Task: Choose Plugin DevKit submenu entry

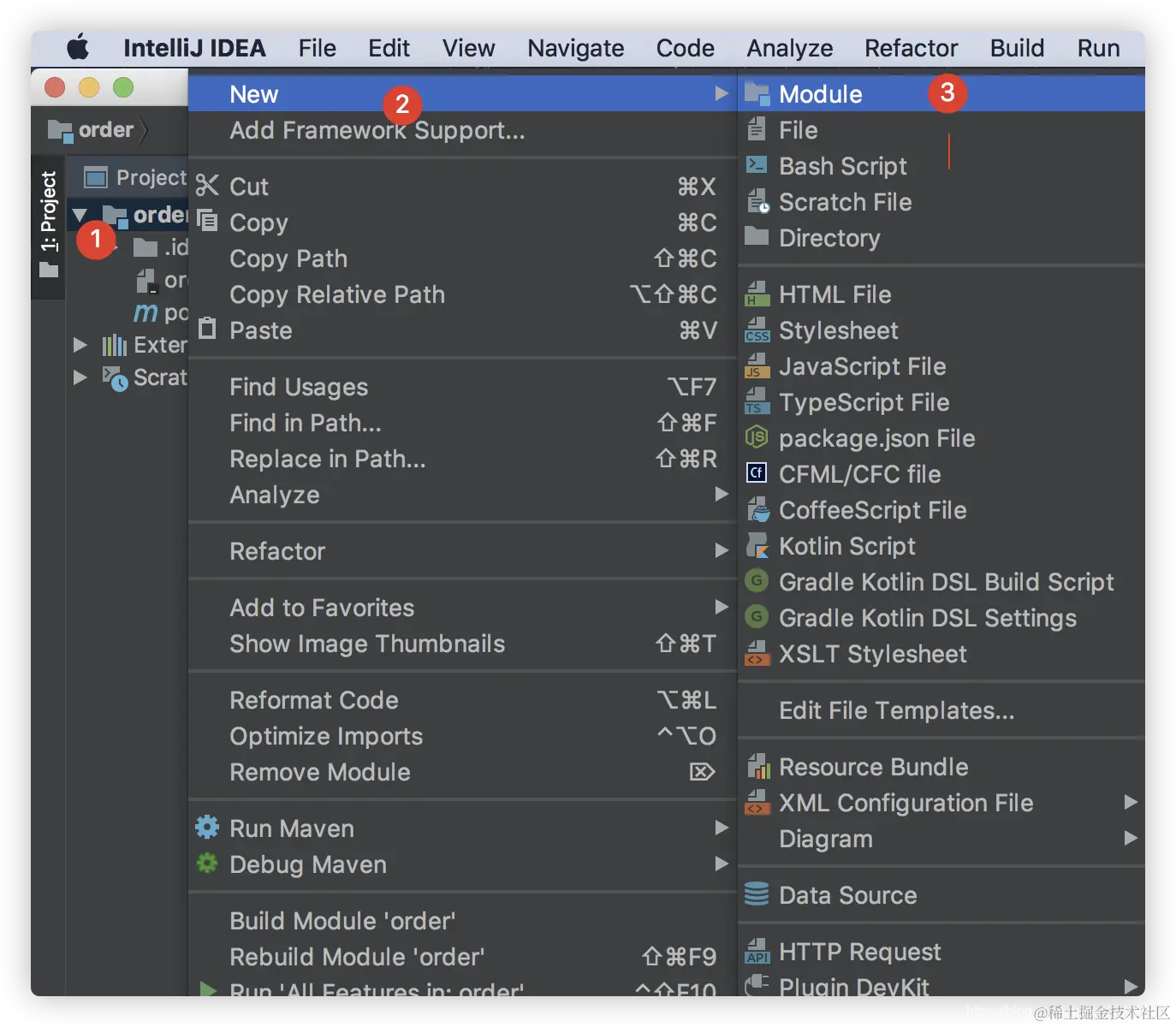Action: [941, 986]
